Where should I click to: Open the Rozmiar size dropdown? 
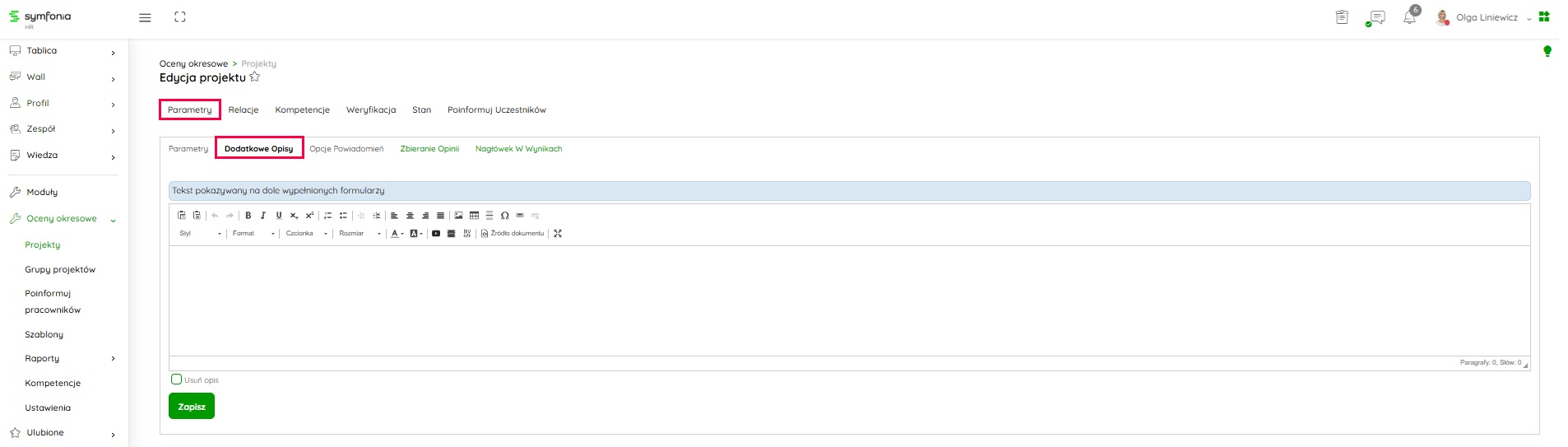coord(360,234)
